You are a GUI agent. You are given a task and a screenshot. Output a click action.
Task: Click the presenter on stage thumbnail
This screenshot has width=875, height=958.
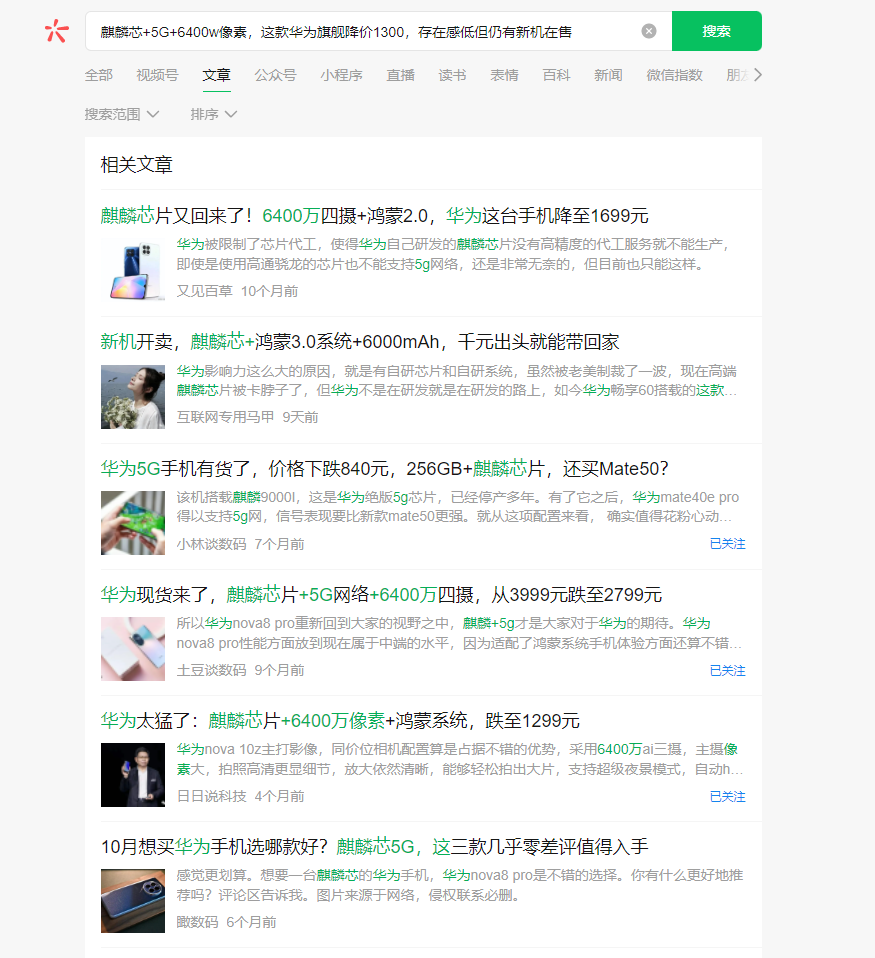pyautogui.click(x=133, y=775)
